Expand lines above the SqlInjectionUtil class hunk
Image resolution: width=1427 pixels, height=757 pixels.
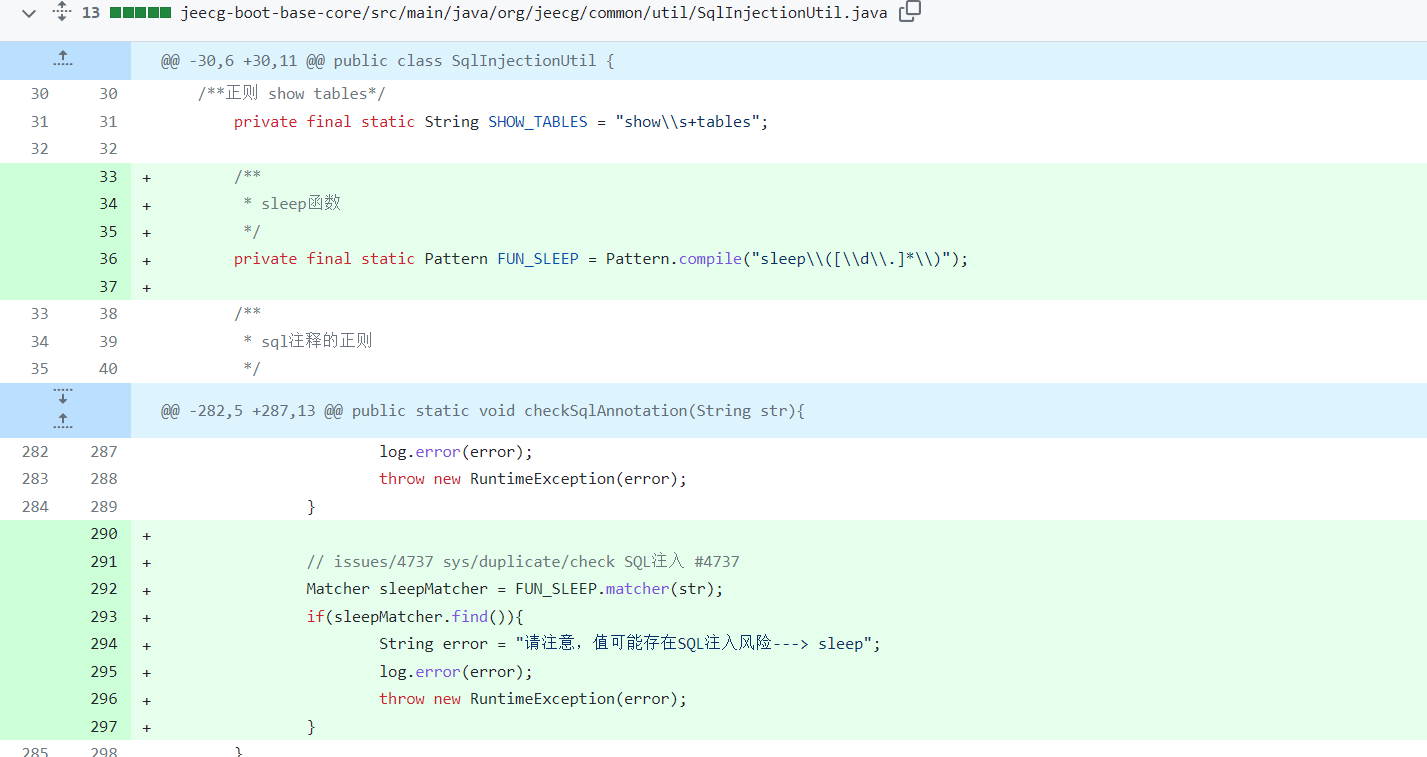pyautogui.click(x=63, y=60)
